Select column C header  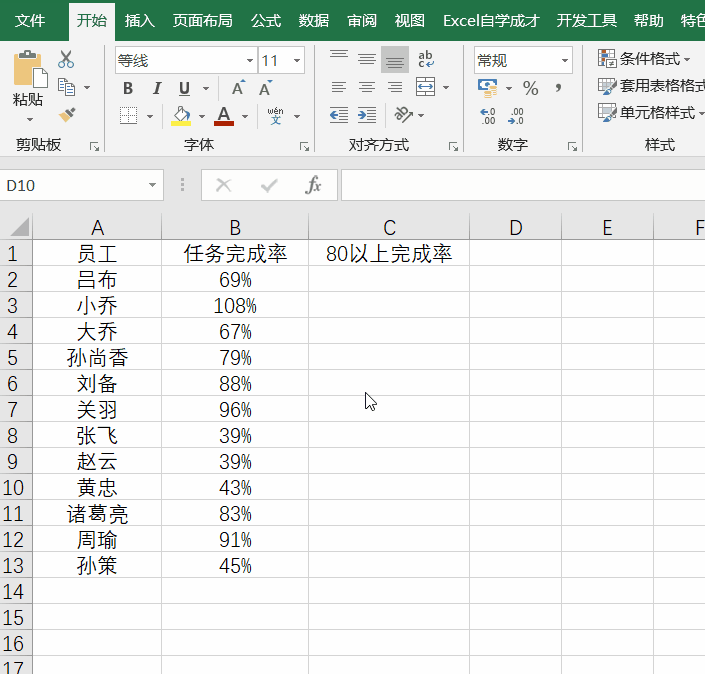pos(389,228)
